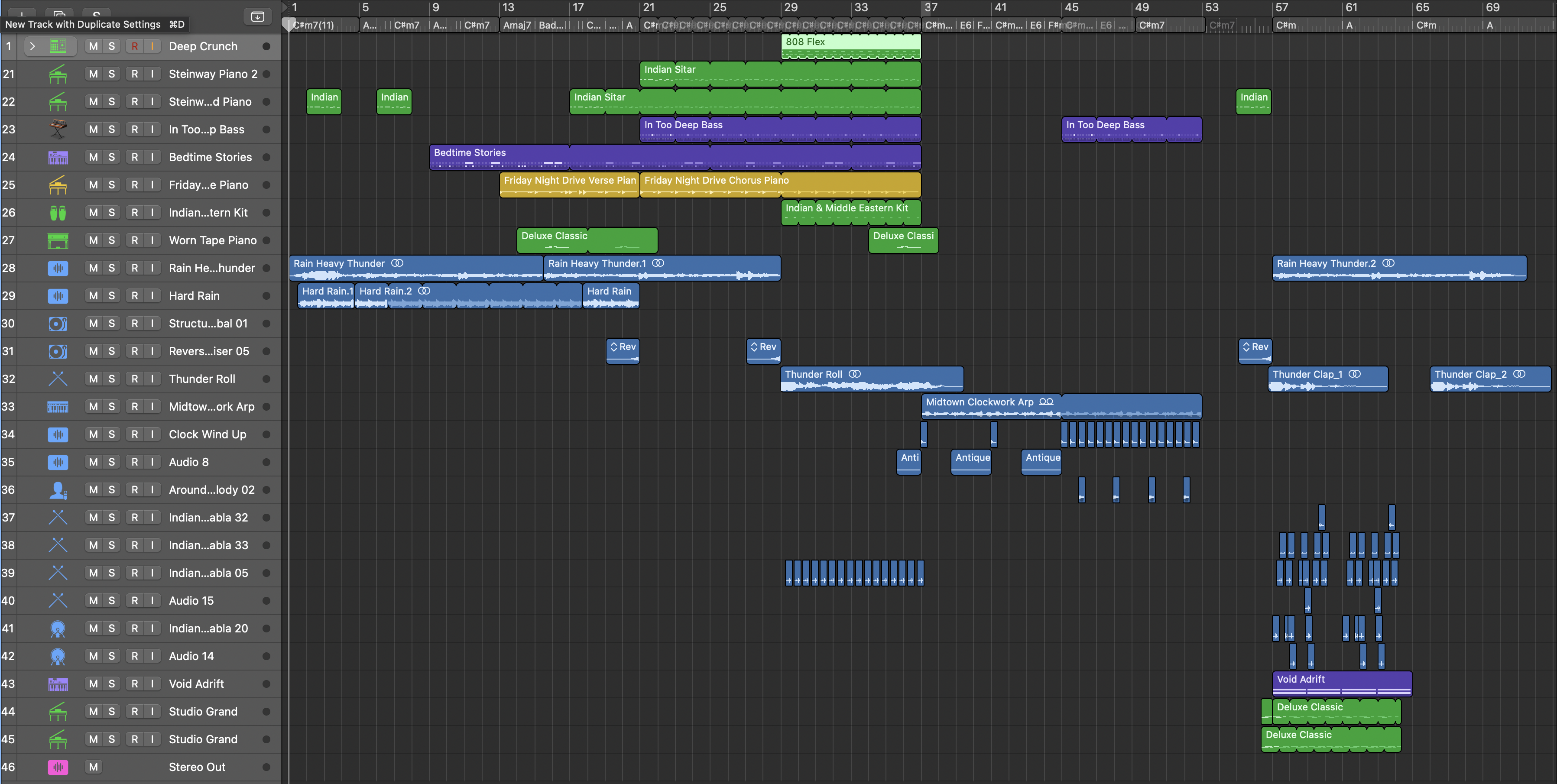1557x784 pixels.
Task: Click the Hard Rain track waveform icon
Action: [x=58, y=295]
